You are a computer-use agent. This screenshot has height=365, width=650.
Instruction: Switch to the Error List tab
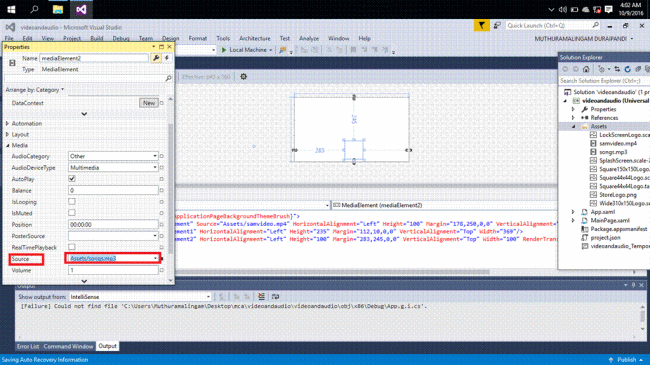tap(28, 346)
